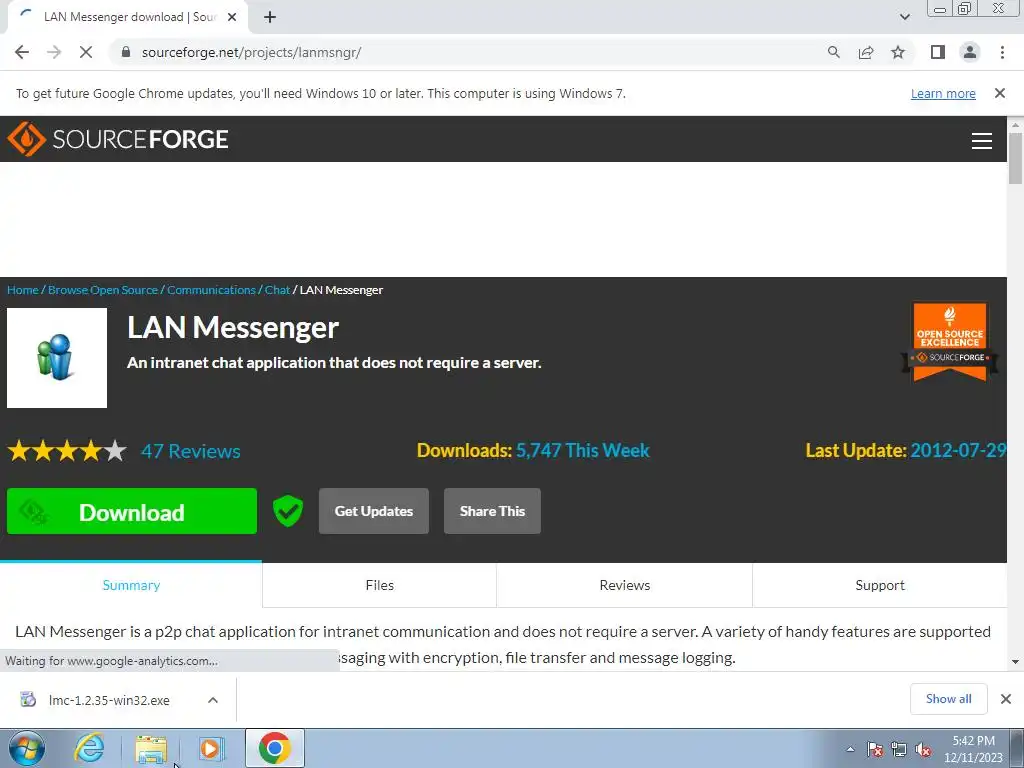This screenshot has height=768, width=1024.
Task: Click the Action Center flag tray icon
Action: 875,749
